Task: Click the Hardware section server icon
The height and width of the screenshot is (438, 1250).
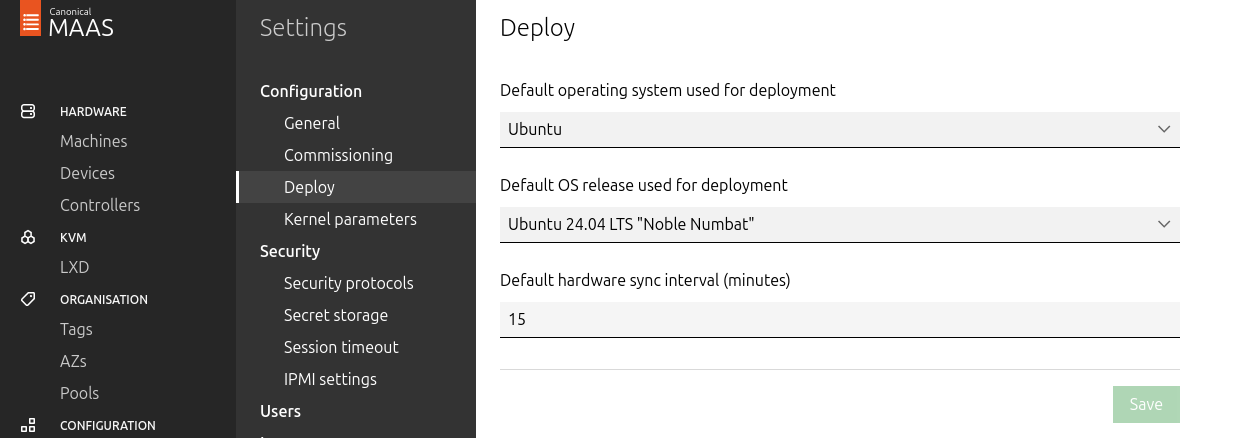Action: pos(28,111)
